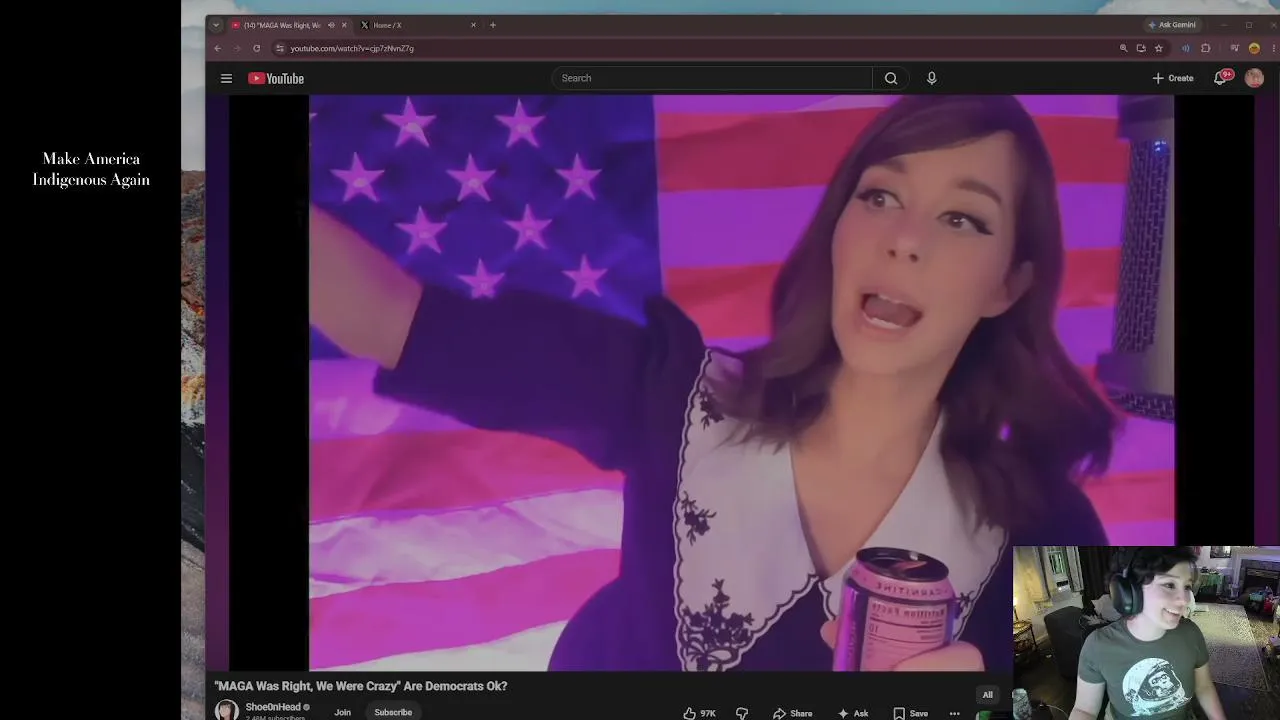Screen dimensions: 1280x720
Task: Open the YouTube notifications bell
Action: [1221, 78]
